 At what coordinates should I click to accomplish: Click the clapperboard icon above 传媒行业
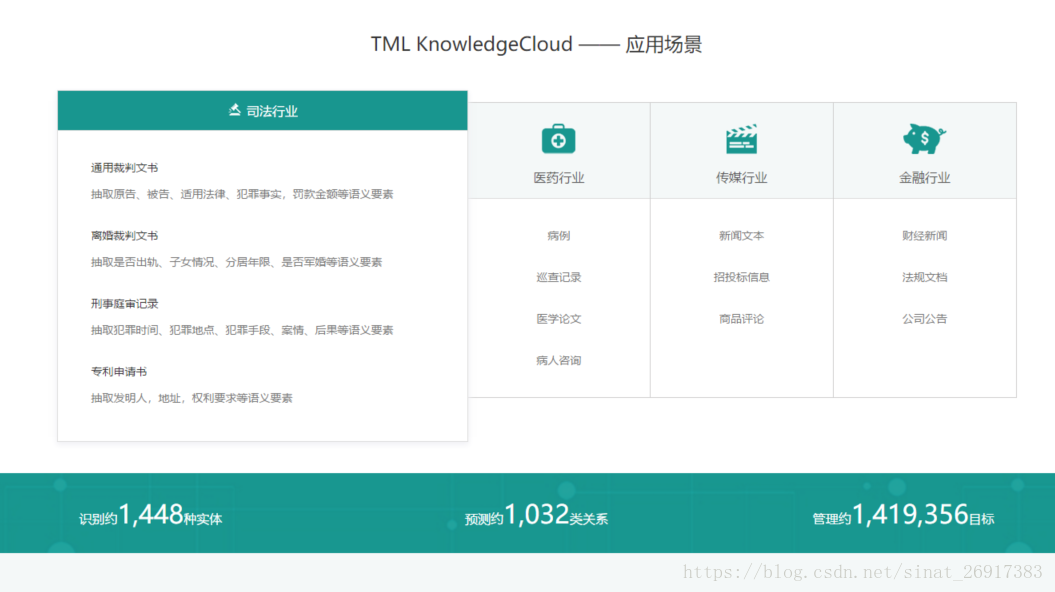point(741,139)
